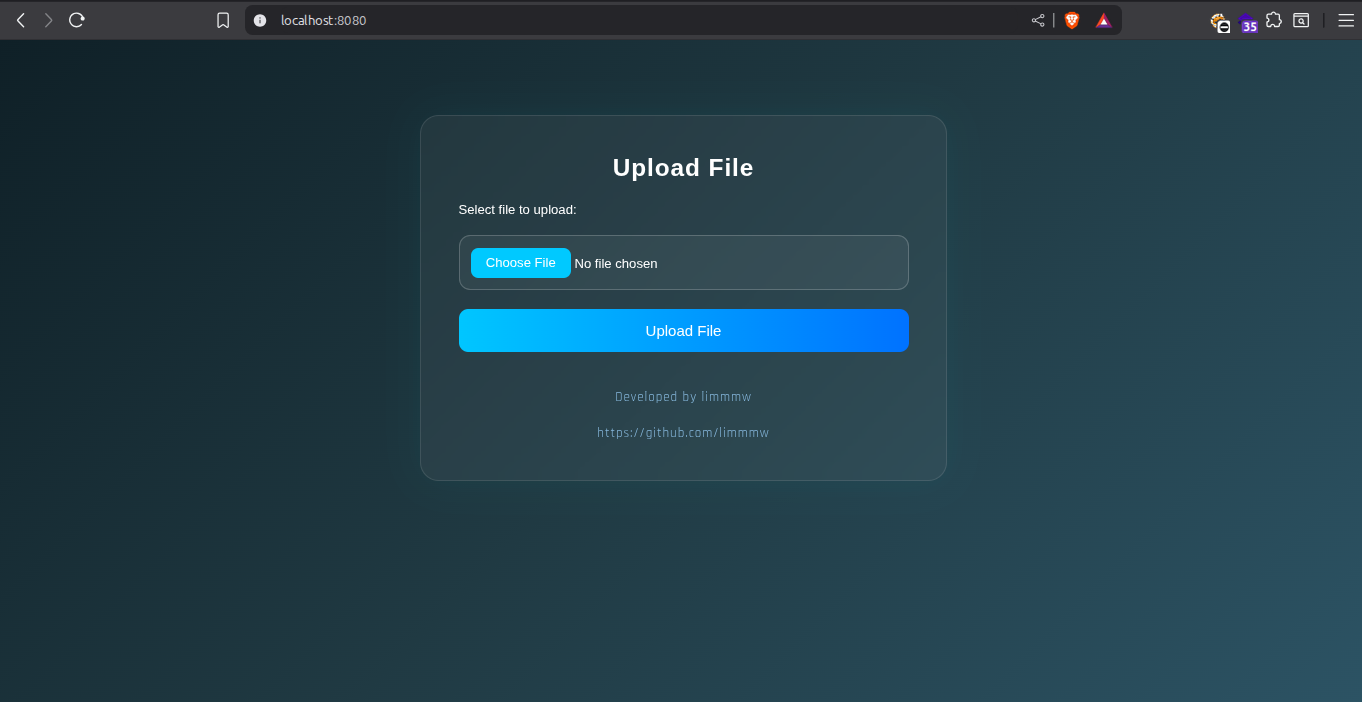
Task: Open the extension with 35 badge
Action: [x=1248, y=23]
